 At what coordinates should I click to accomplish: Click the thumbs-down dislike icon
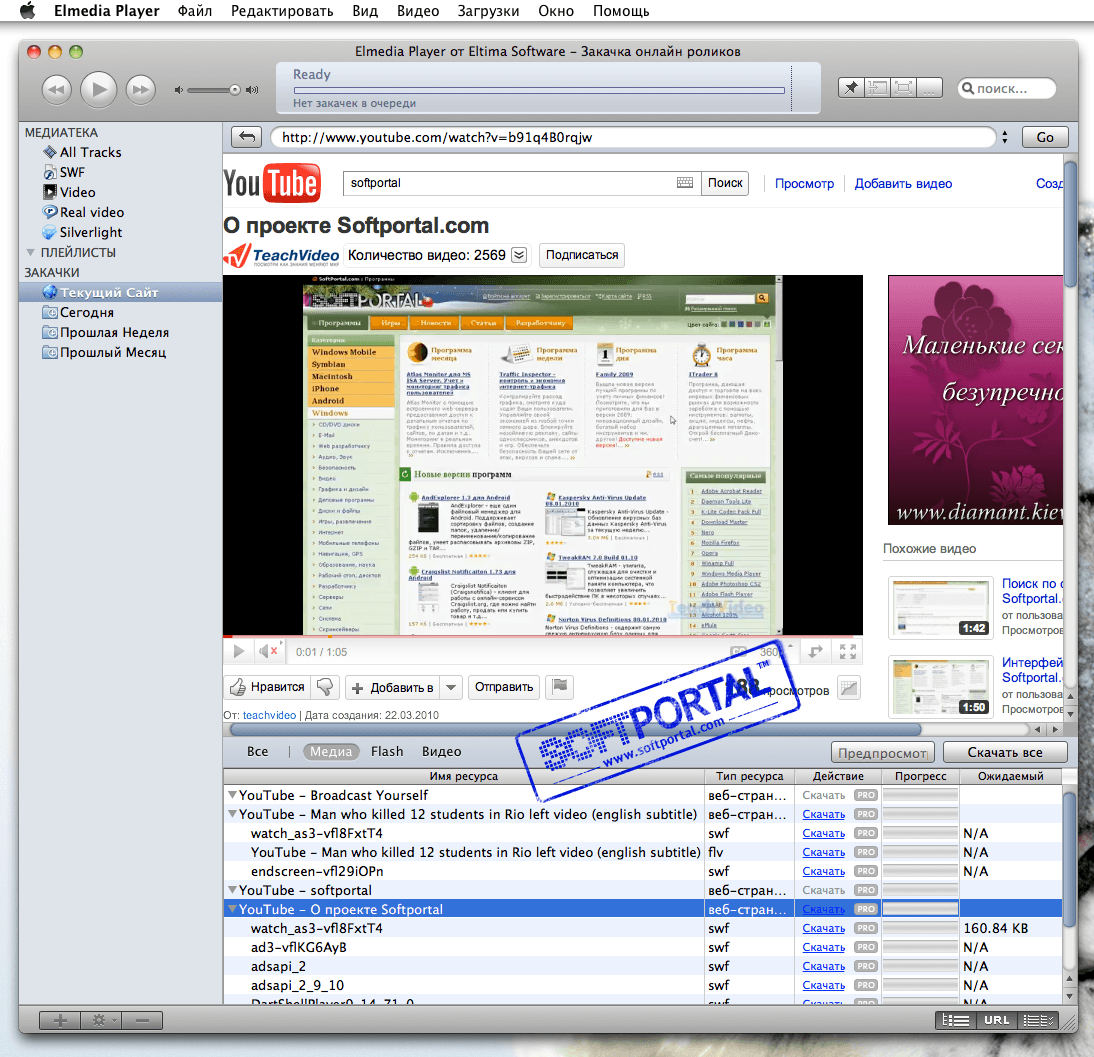pos(325,687)
